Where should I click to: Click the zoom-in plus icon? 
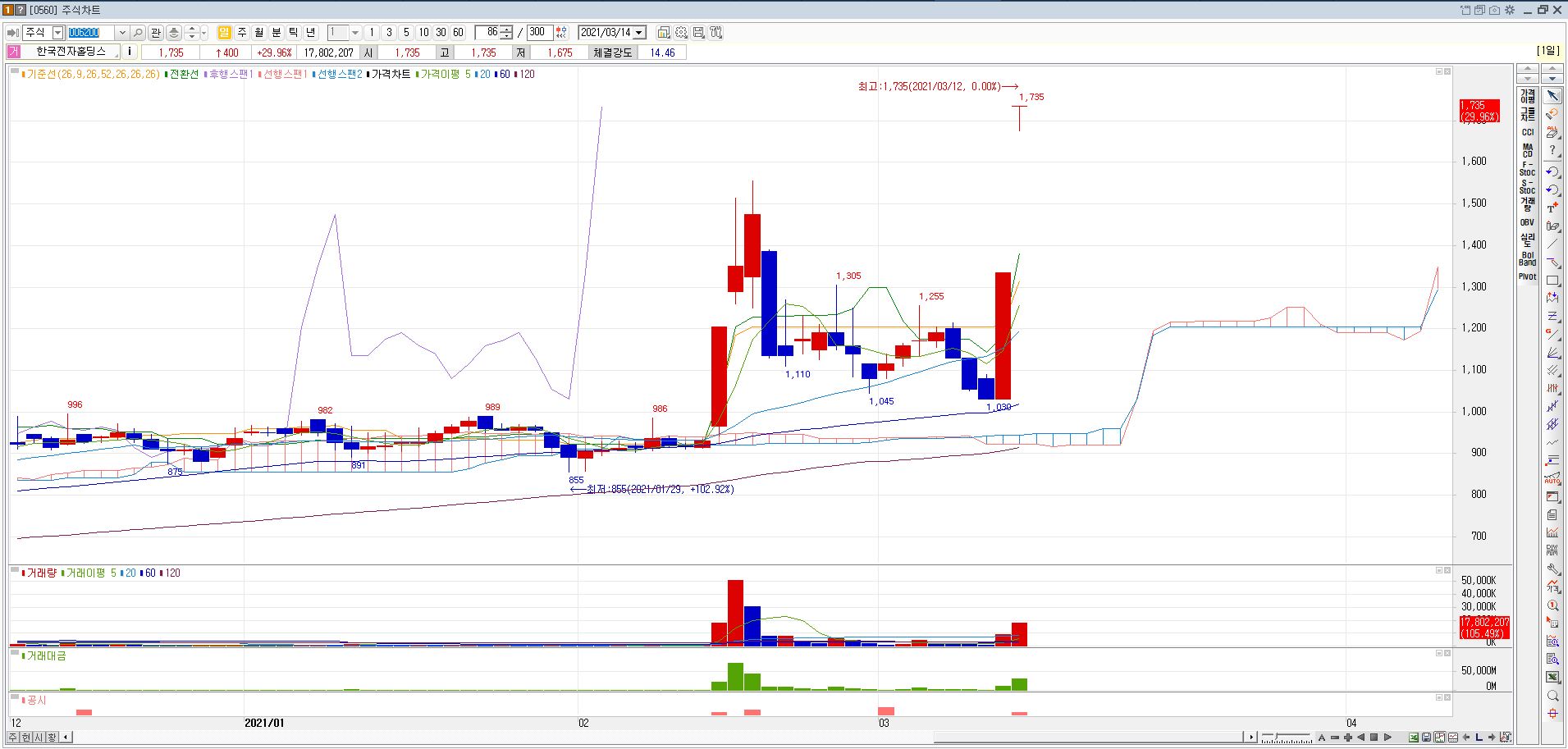coord(1348,737)
